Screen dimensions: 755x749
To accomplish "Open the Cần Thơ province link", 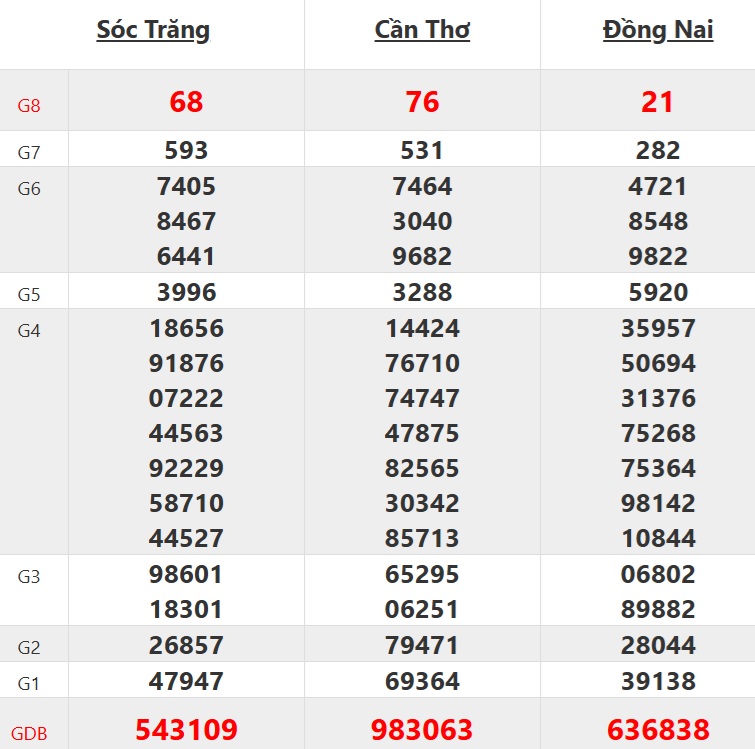I will click(x=422, y=30).
